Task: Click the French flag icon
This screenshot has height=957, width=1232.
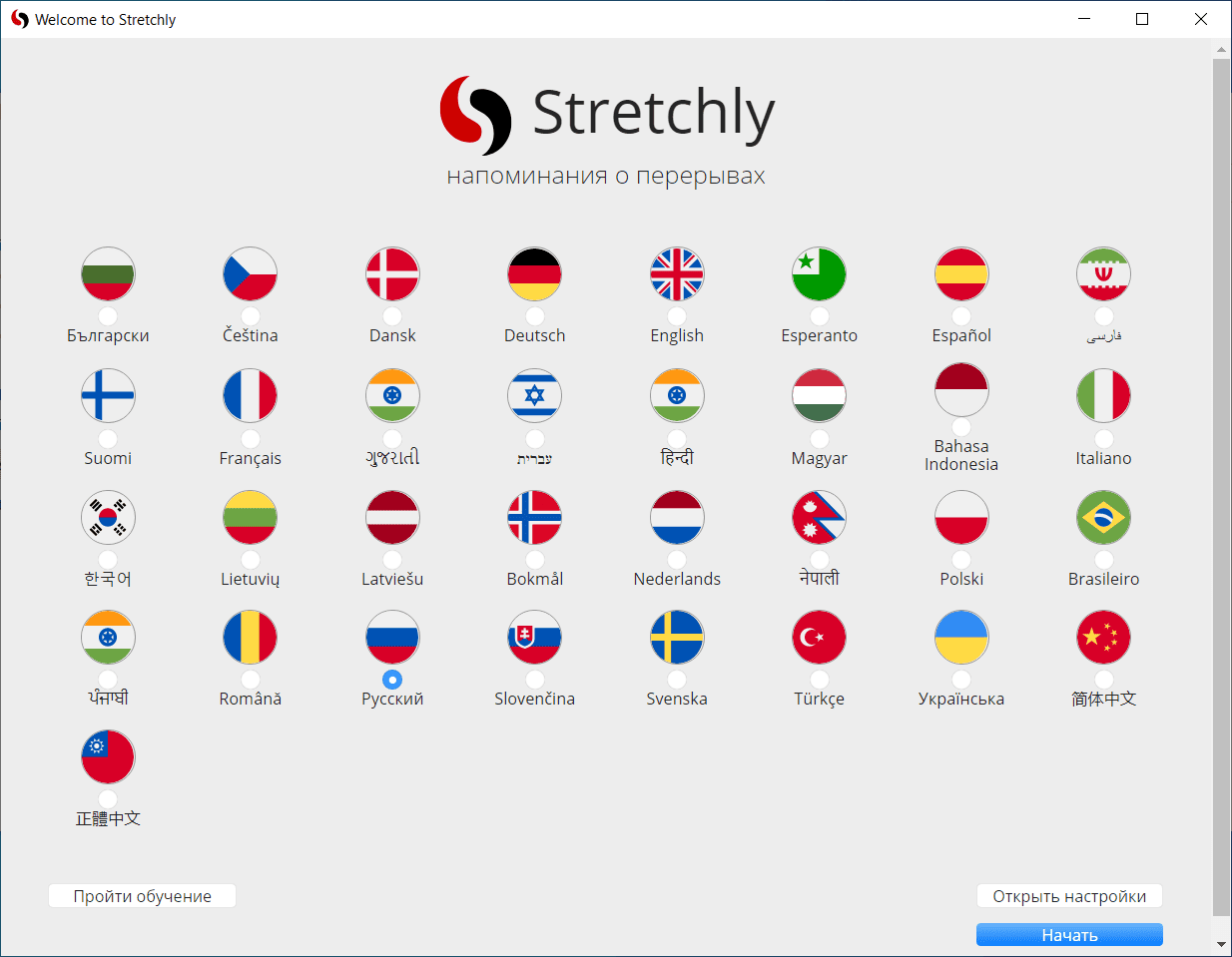Action: [251, 396]
